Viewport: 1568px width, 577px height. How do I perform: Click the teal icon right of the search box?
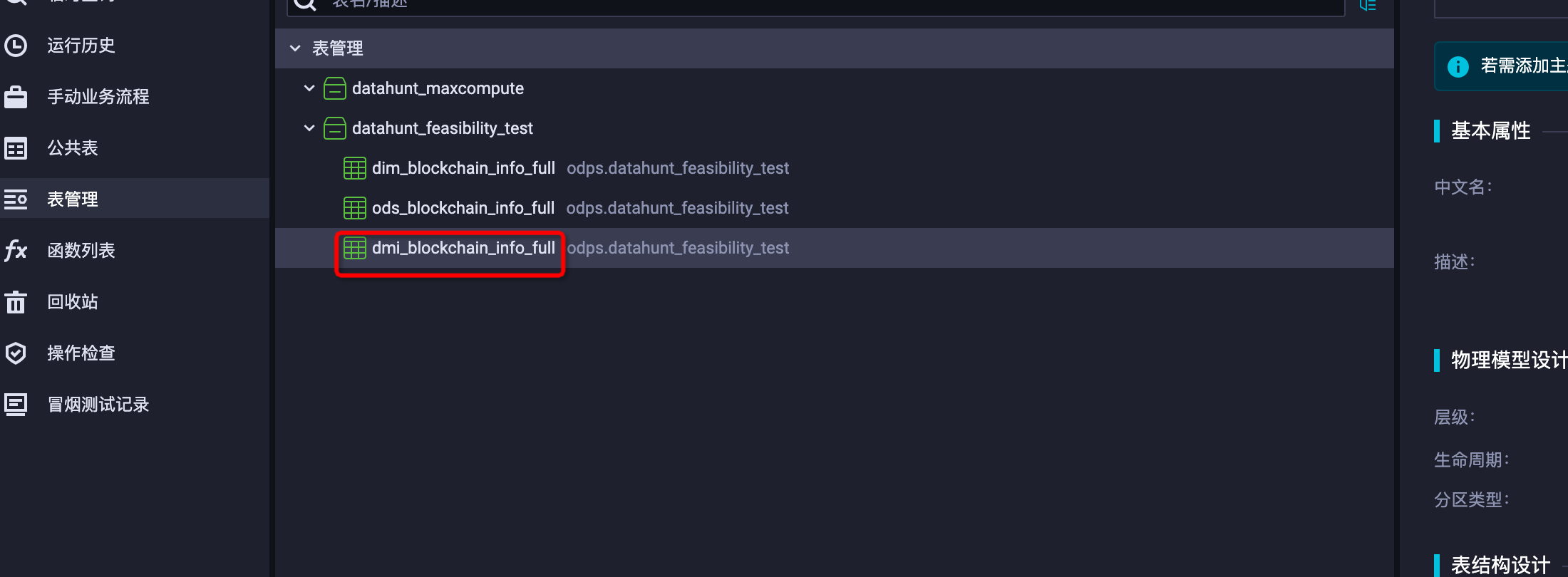(1367, 5)
